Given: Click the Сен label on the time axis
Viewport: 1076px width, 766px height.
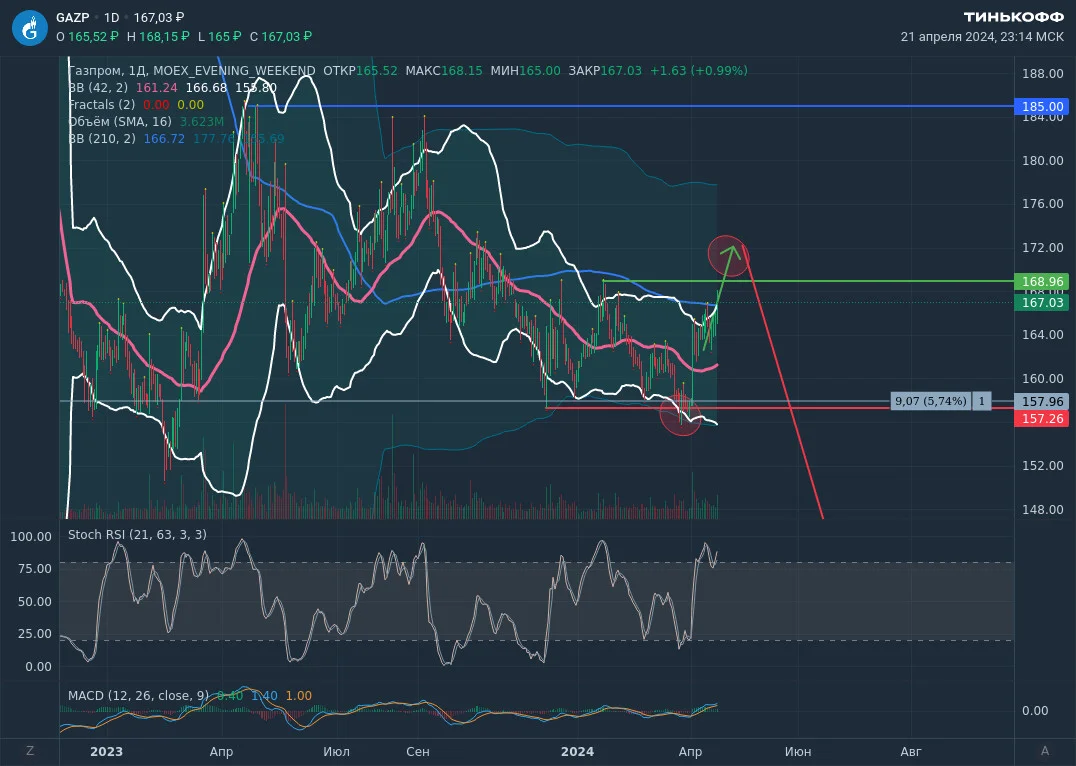Looking at the screenshot, I should (x=418, y=752).
